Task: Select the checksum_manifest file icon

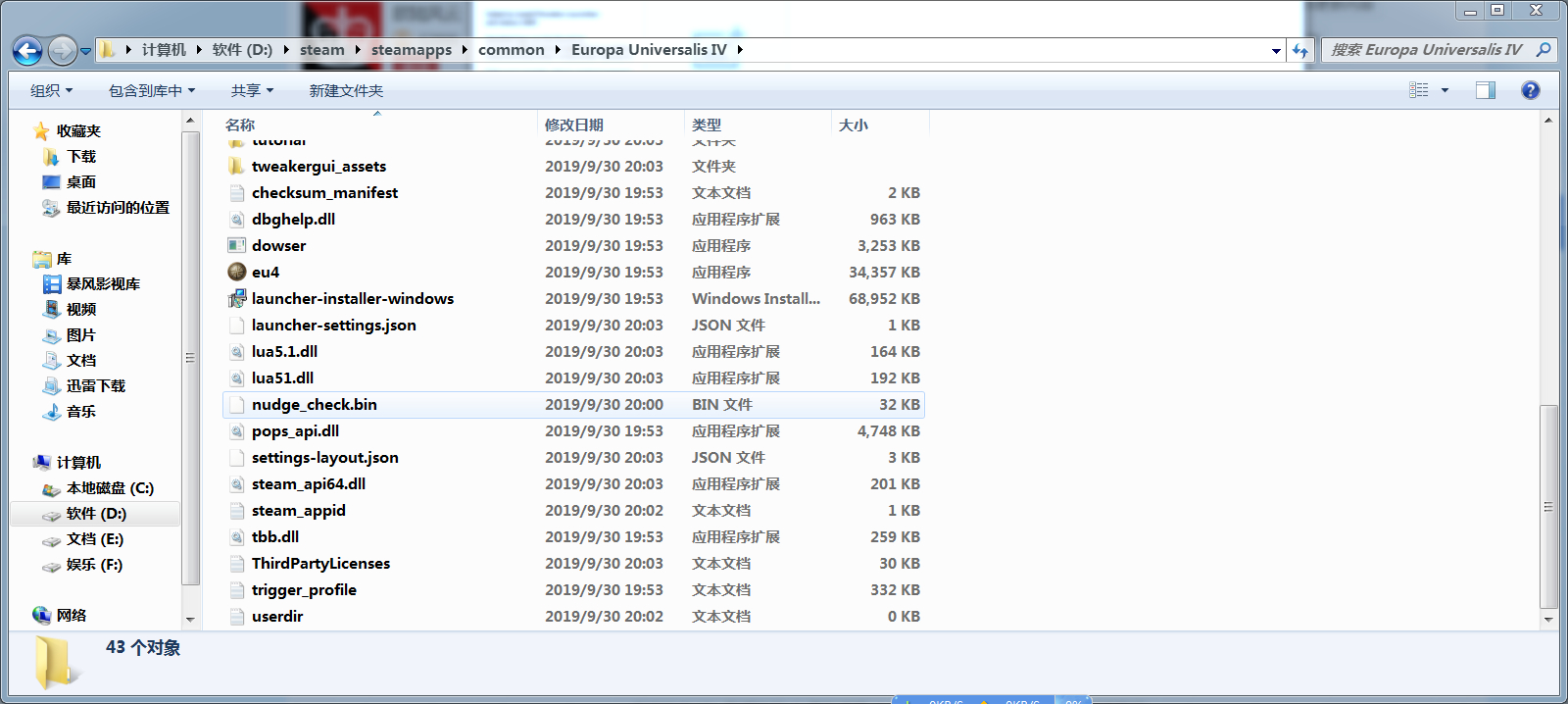Action: click(x=236, y=193)
